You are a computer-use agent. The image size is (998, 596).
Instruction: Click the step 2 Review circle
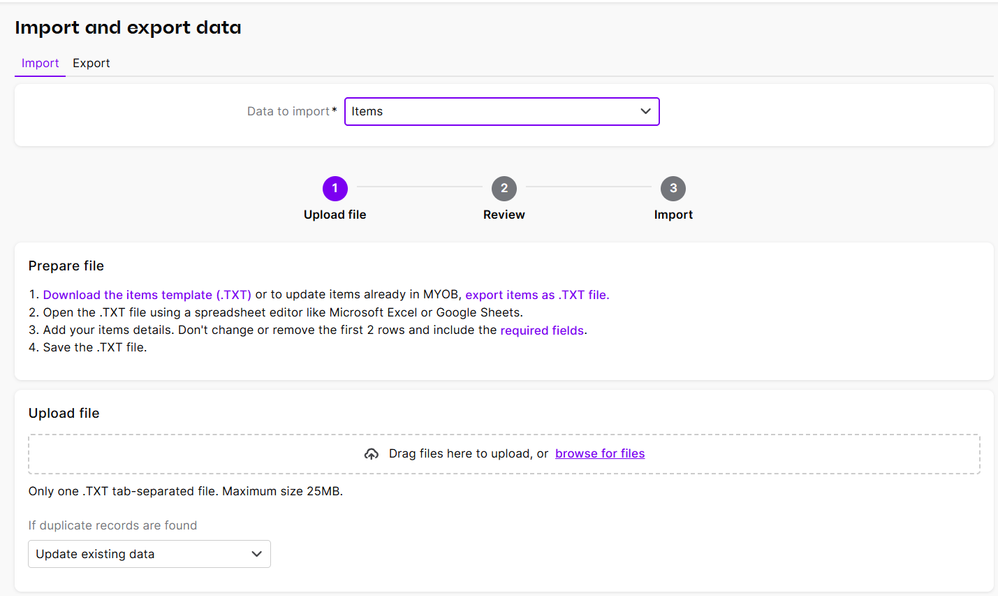pyautogui.click(x=504, y=188)
